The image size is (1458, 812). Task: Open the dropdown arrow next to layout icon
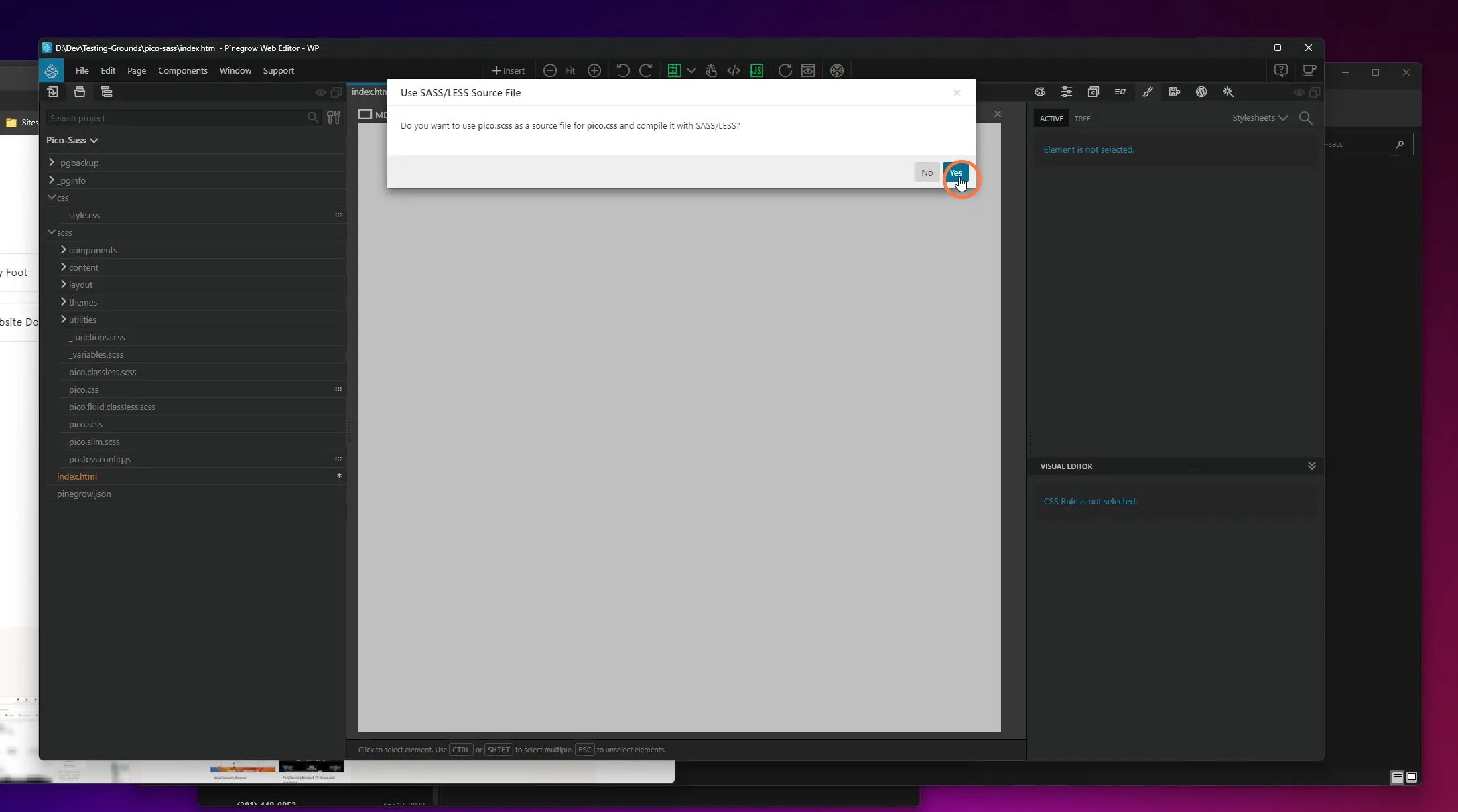691,70
